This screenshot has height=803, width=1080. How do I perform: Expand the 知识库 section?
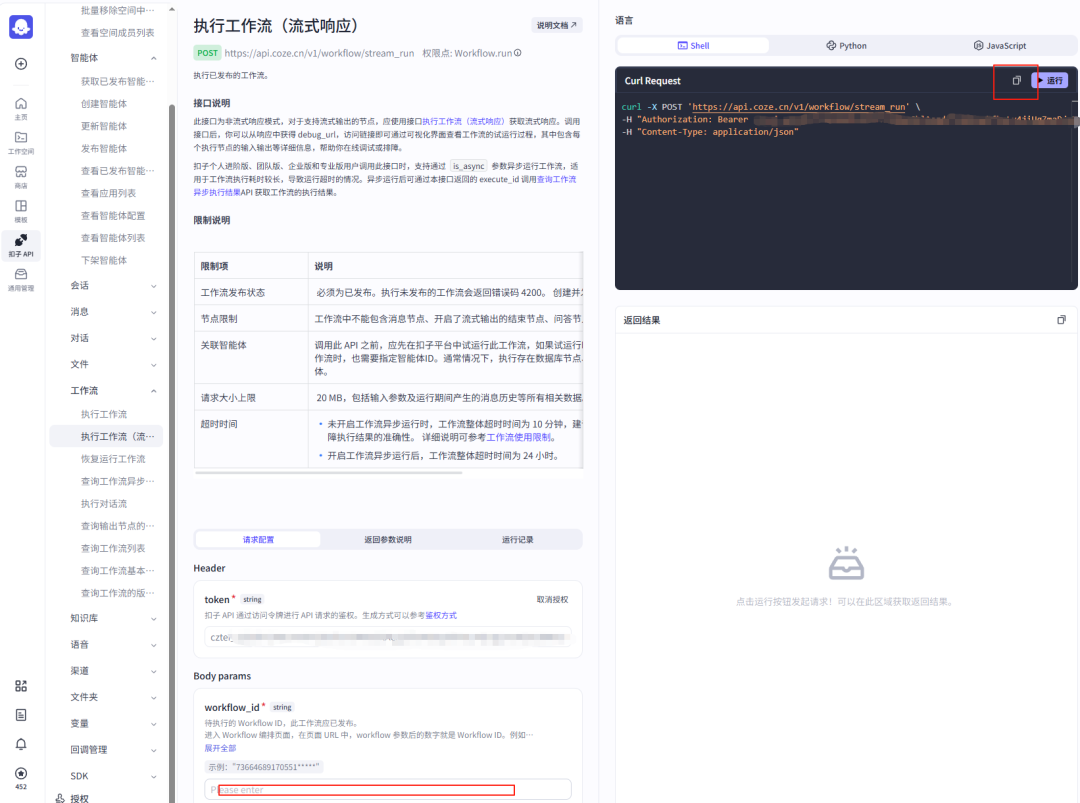(154, 618)
